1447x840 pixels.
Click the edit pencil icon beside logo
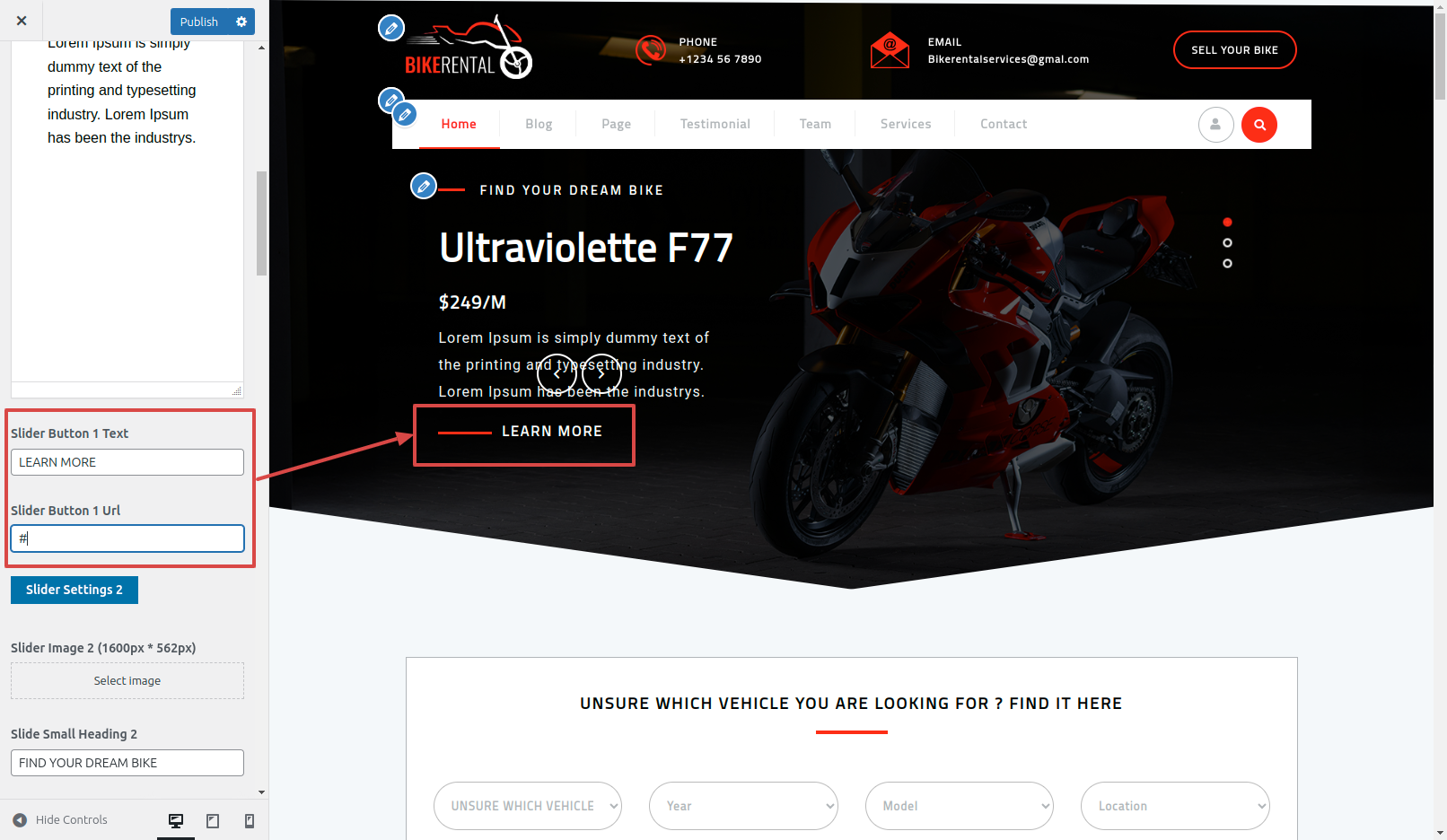tap(391, 28)
